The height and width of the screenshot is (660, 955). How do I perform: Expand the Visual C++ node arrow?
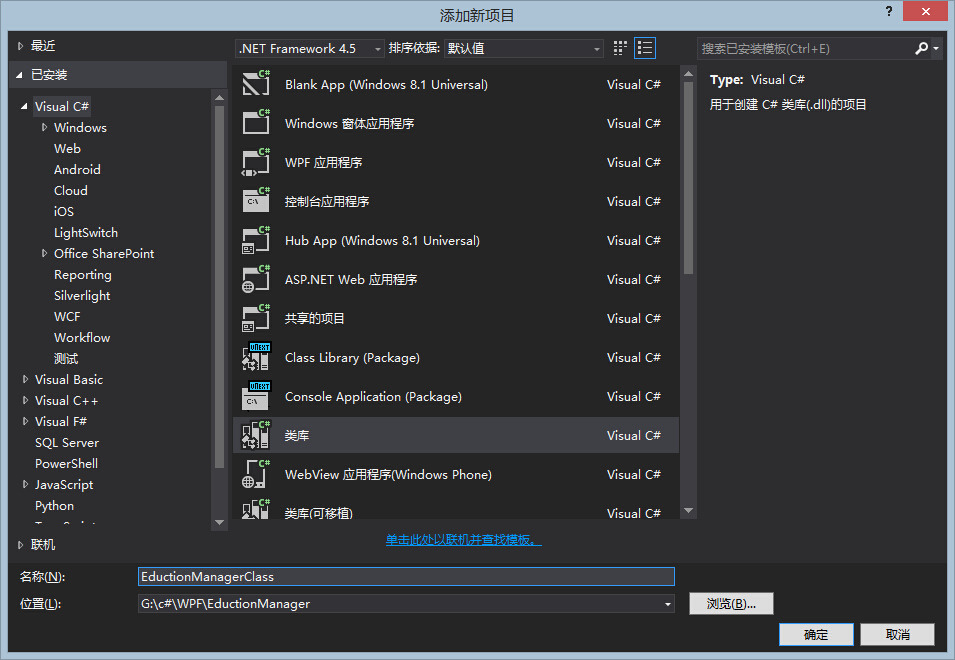tap(25, 401)
